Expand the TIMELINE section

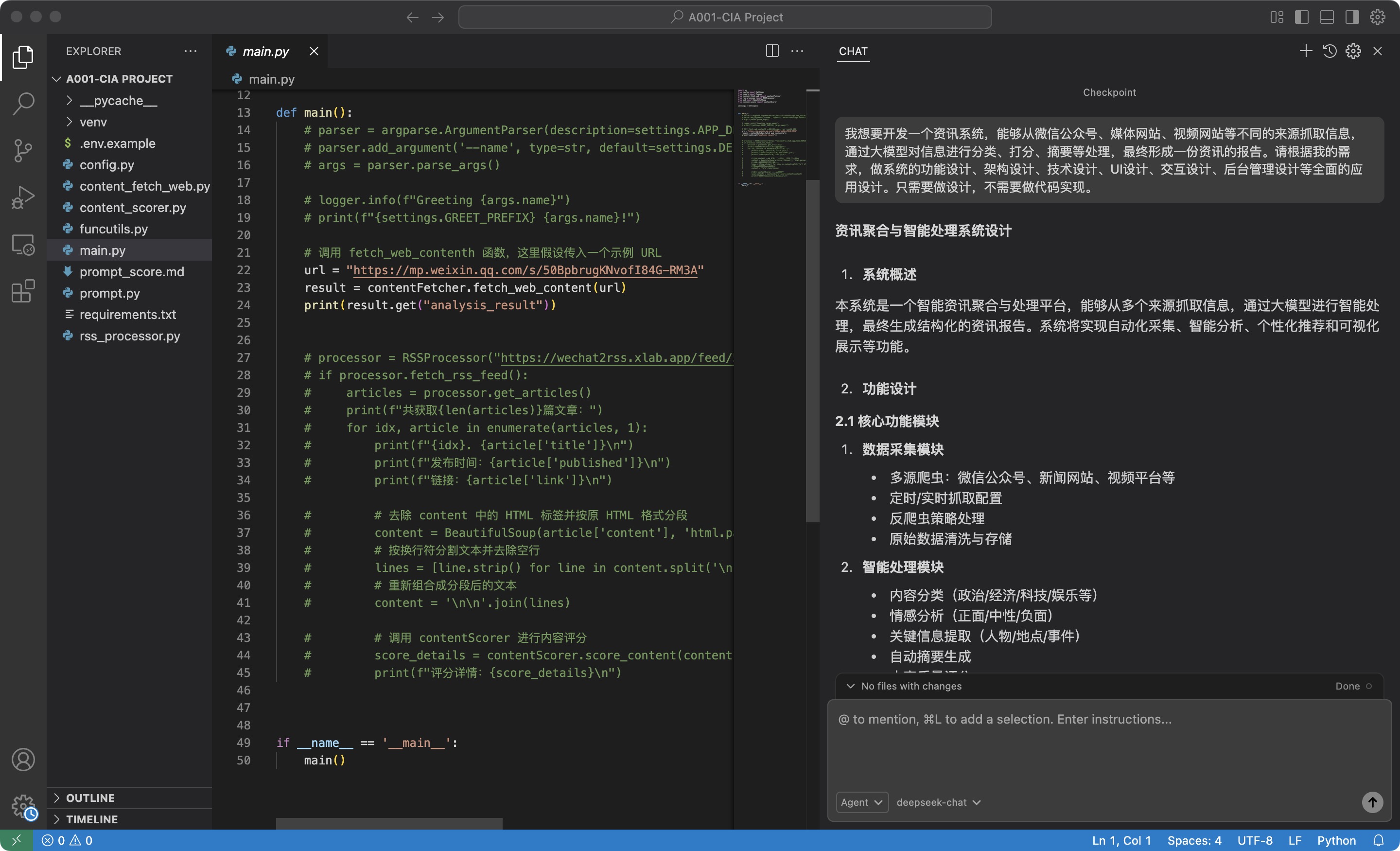[129, 819]
